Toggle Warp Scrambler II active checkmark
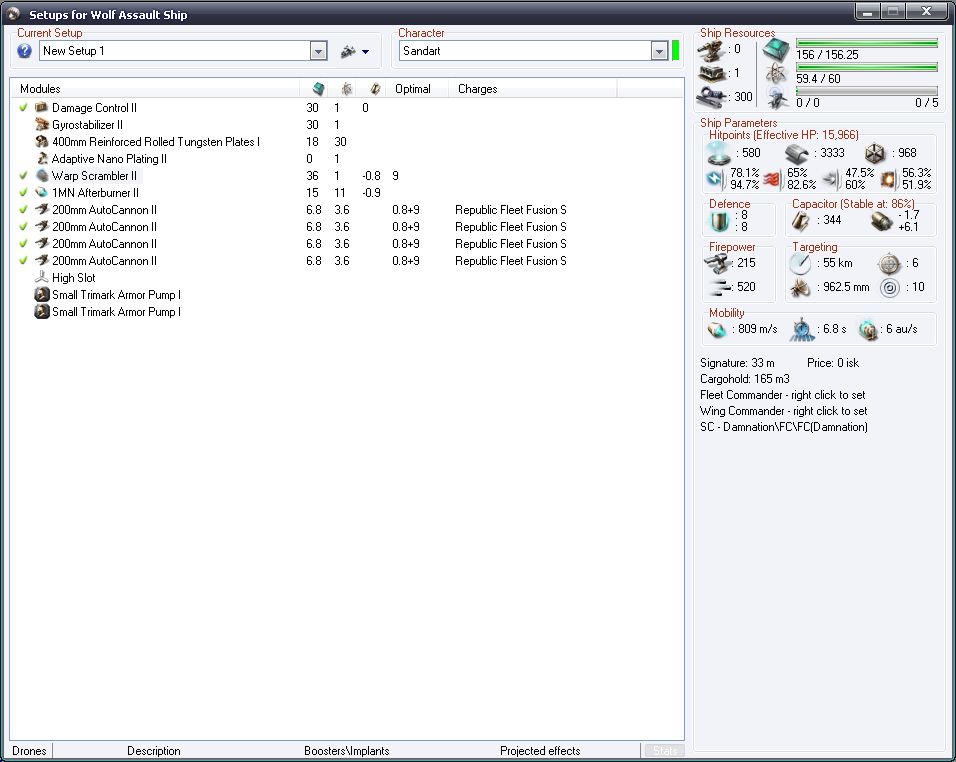The image size is (956, 762). point(23,176)
